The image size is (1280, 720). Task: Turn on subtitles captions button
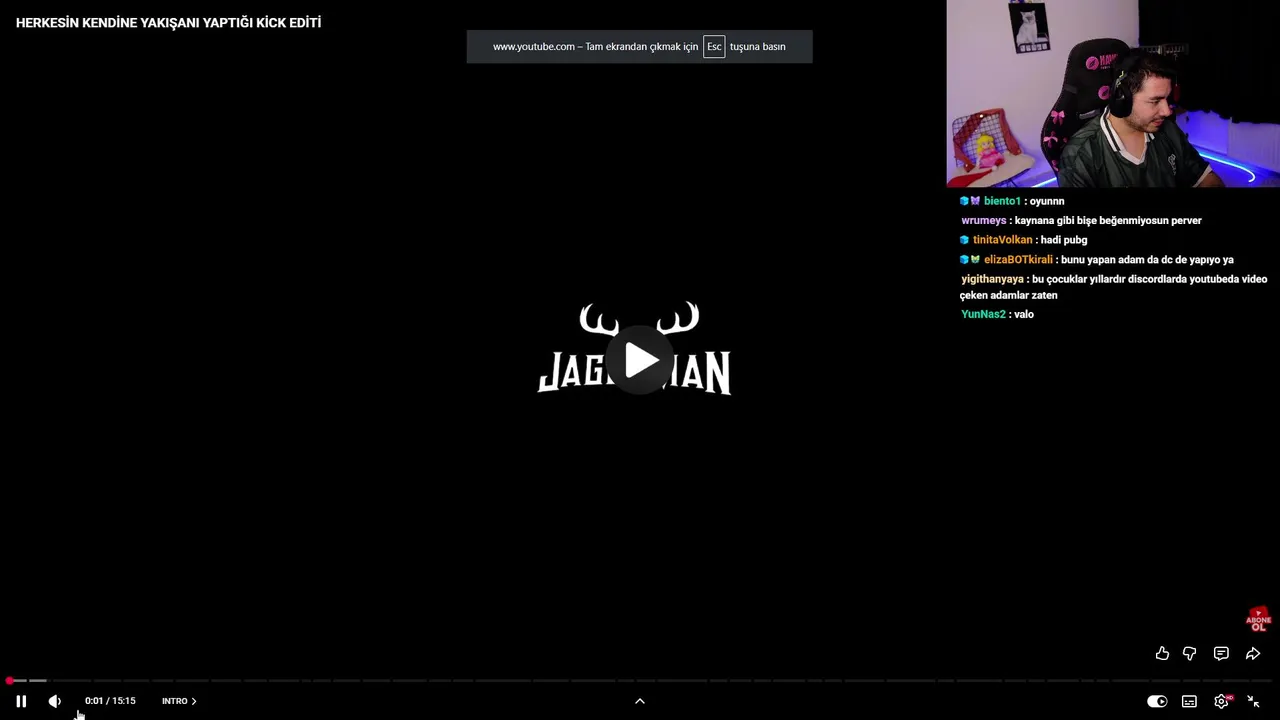pos(1189,701)
